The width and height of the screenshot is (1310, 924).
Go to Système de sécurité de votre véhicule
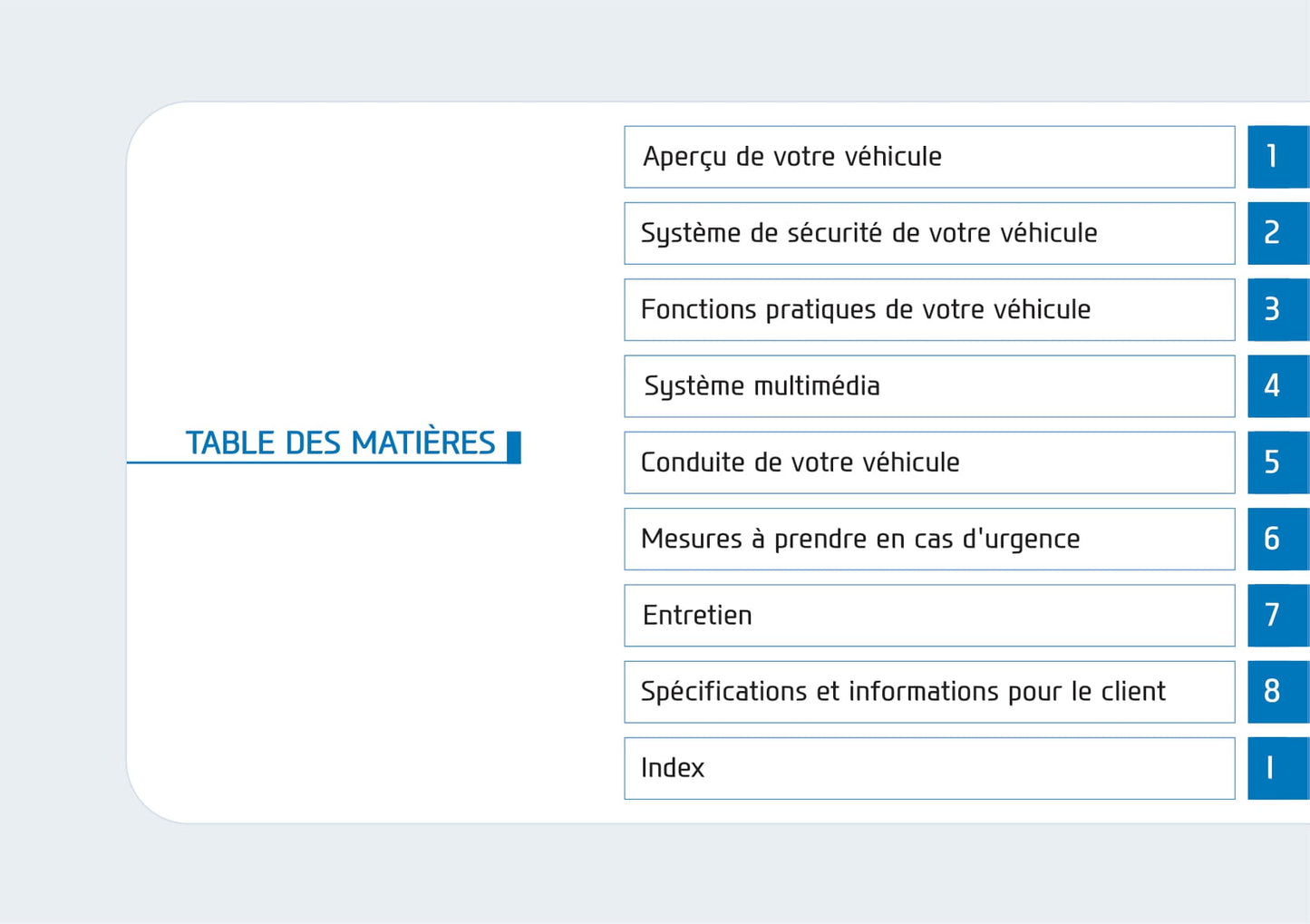point(929,233)
